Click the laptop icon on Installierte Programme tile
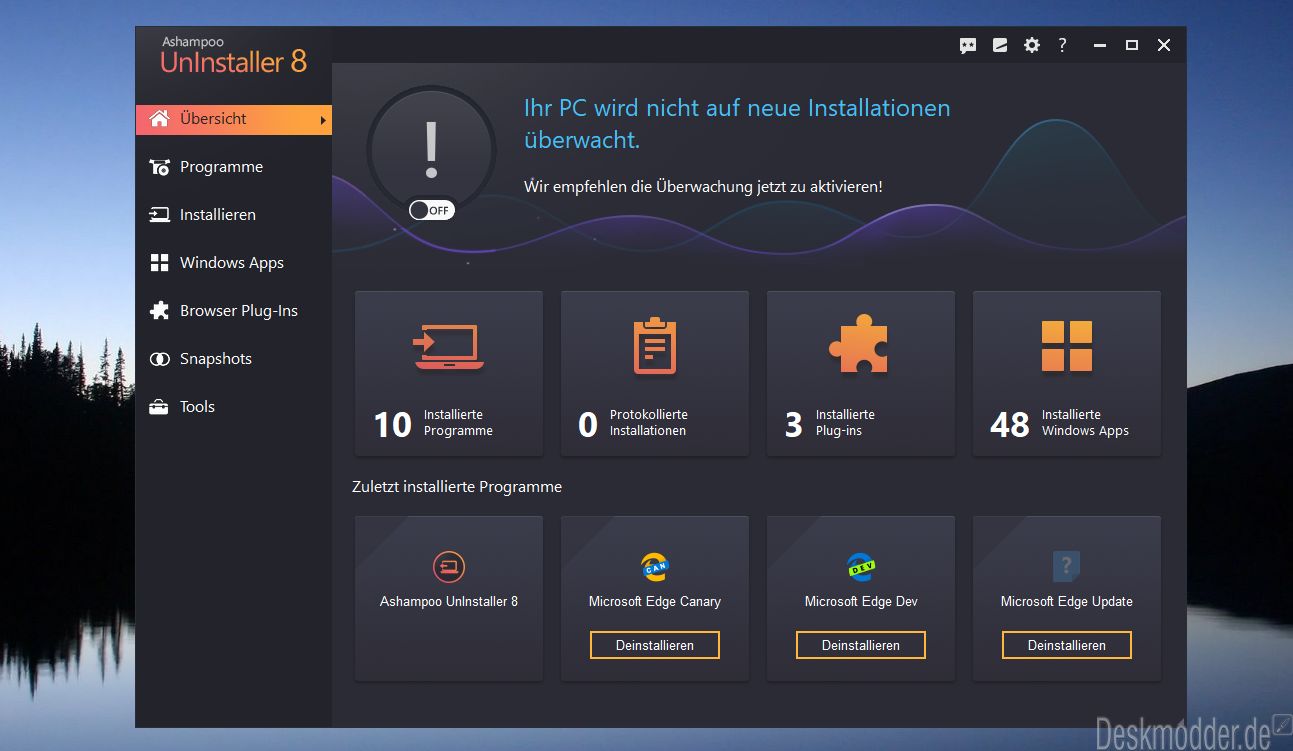 [x=449, y=347]
